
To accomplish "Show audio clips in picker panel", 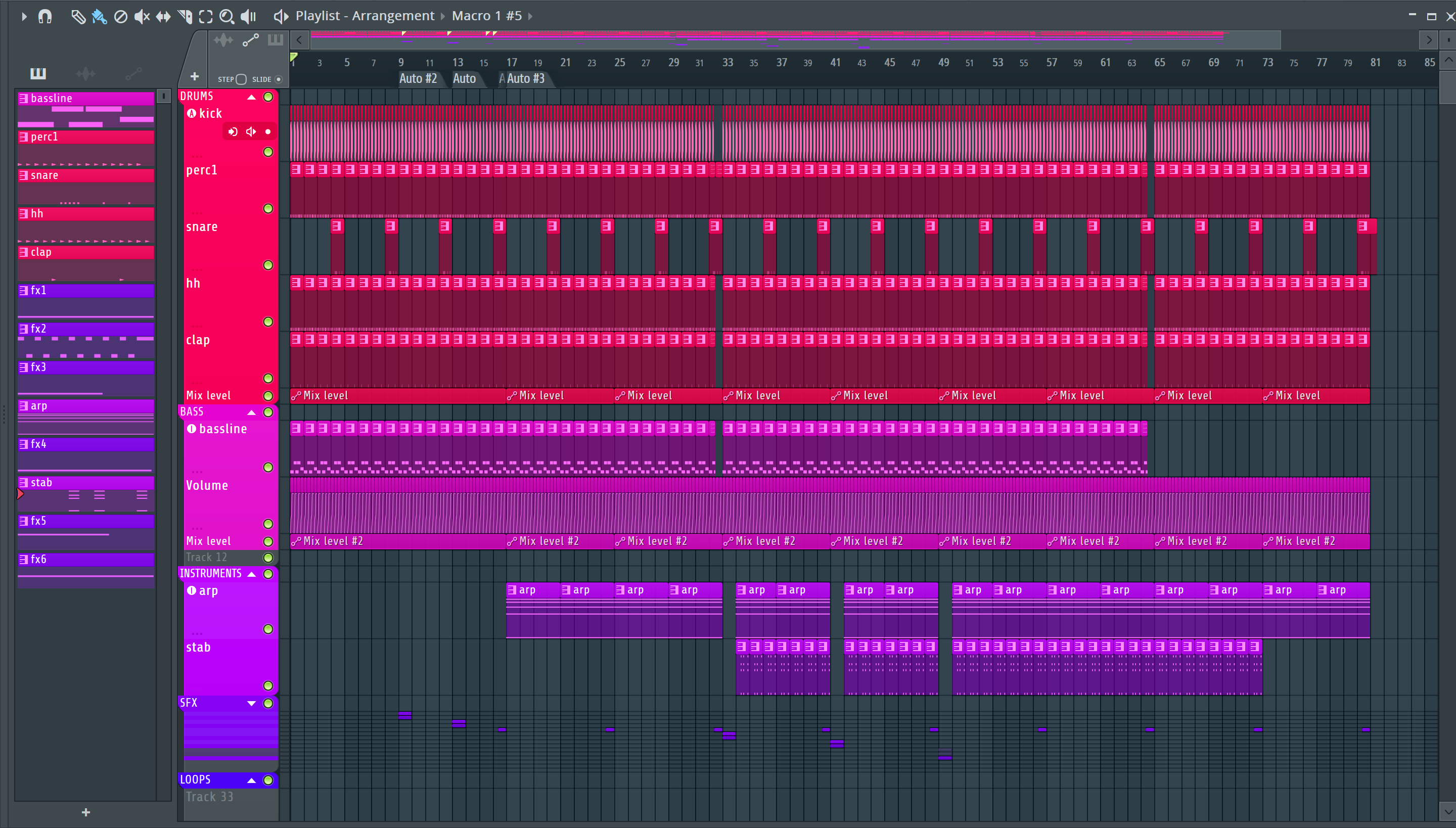I will point(85,73).
